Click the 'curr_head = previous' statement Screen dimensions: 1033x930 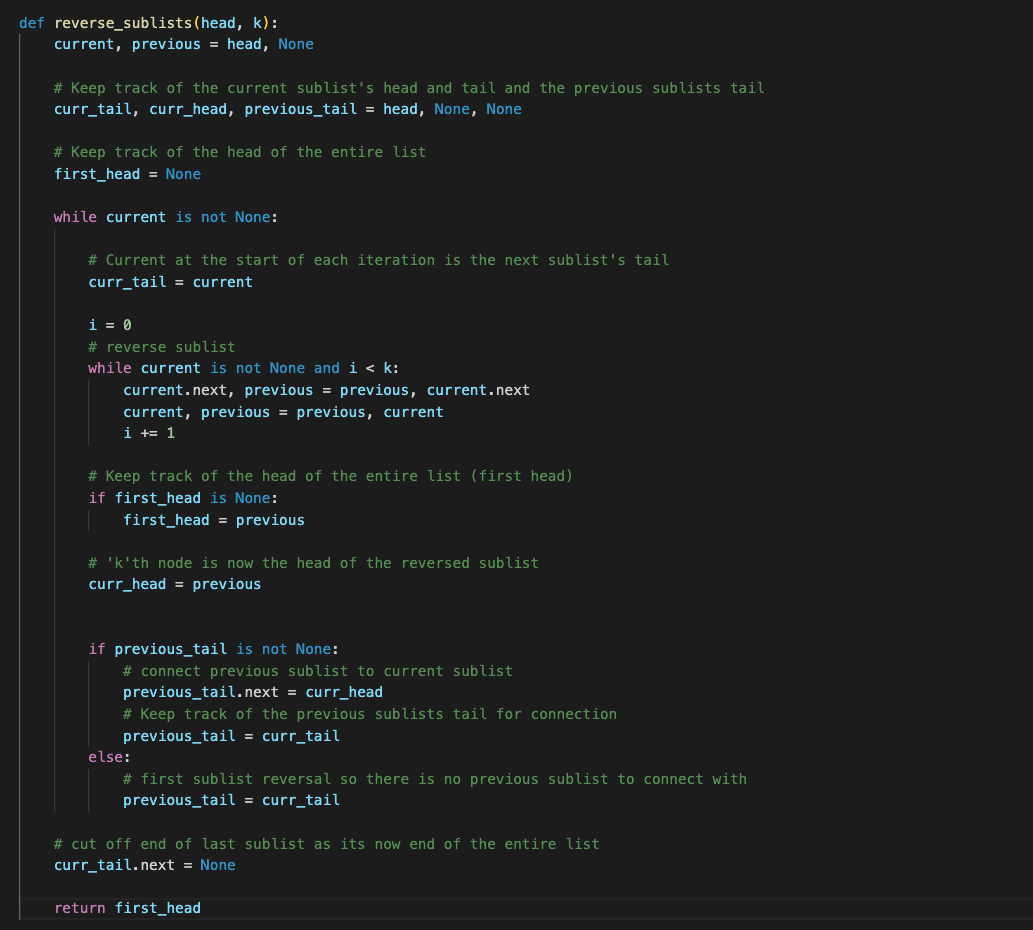point(174,584)
